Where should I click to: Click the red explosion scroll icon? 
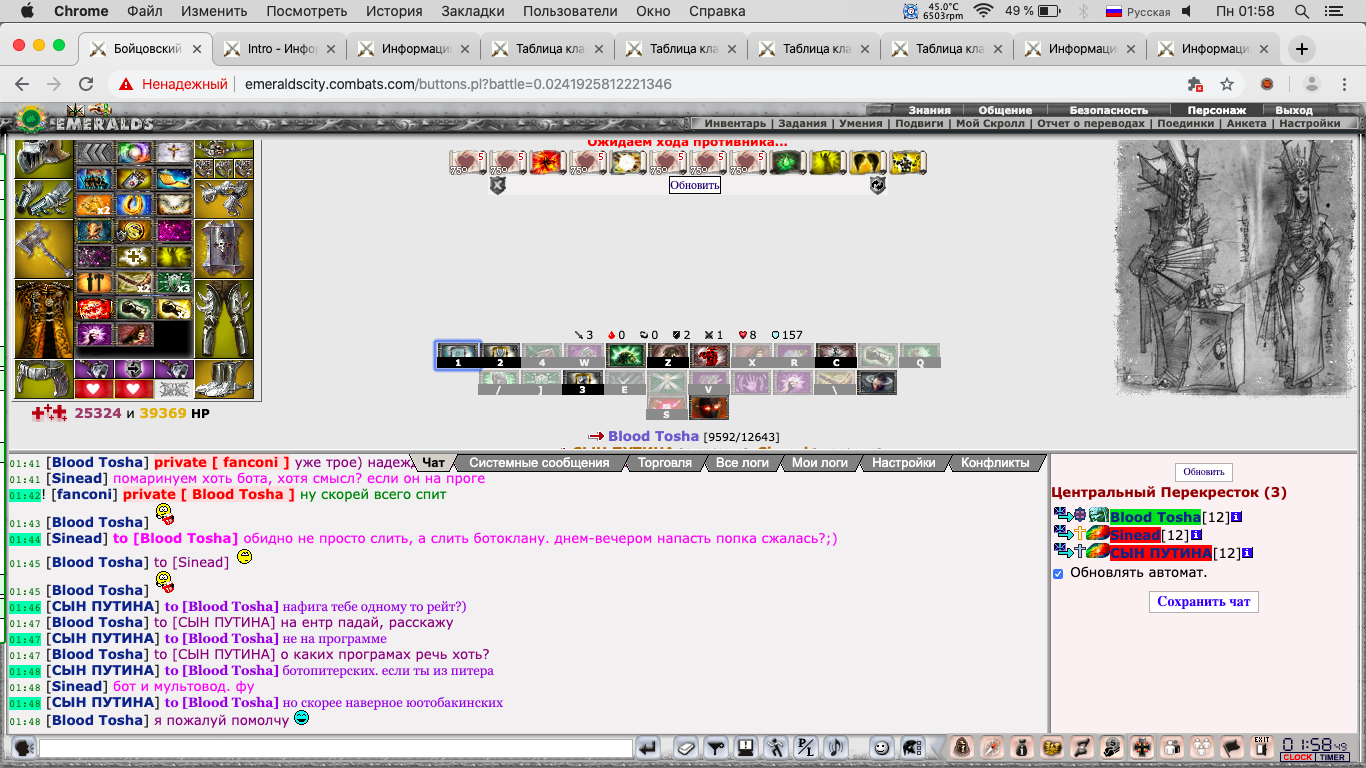tap(548, 162)
